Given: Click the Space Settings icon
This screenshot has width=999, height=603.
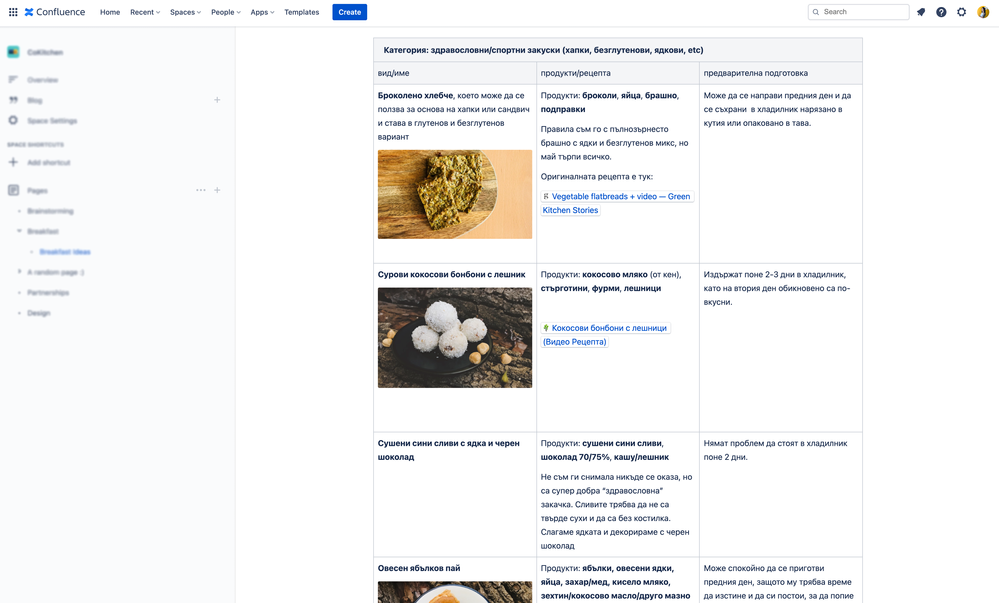Looking at the screenshot, I should (x=13, y=120).
